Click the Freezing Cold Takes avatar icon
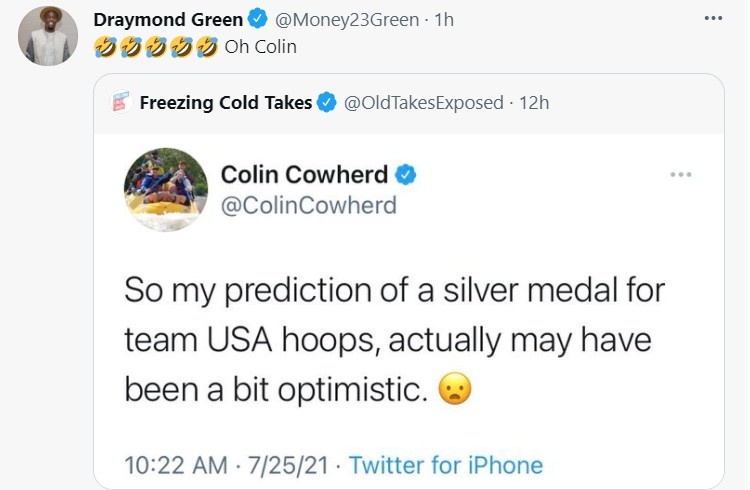 [120, 102]
